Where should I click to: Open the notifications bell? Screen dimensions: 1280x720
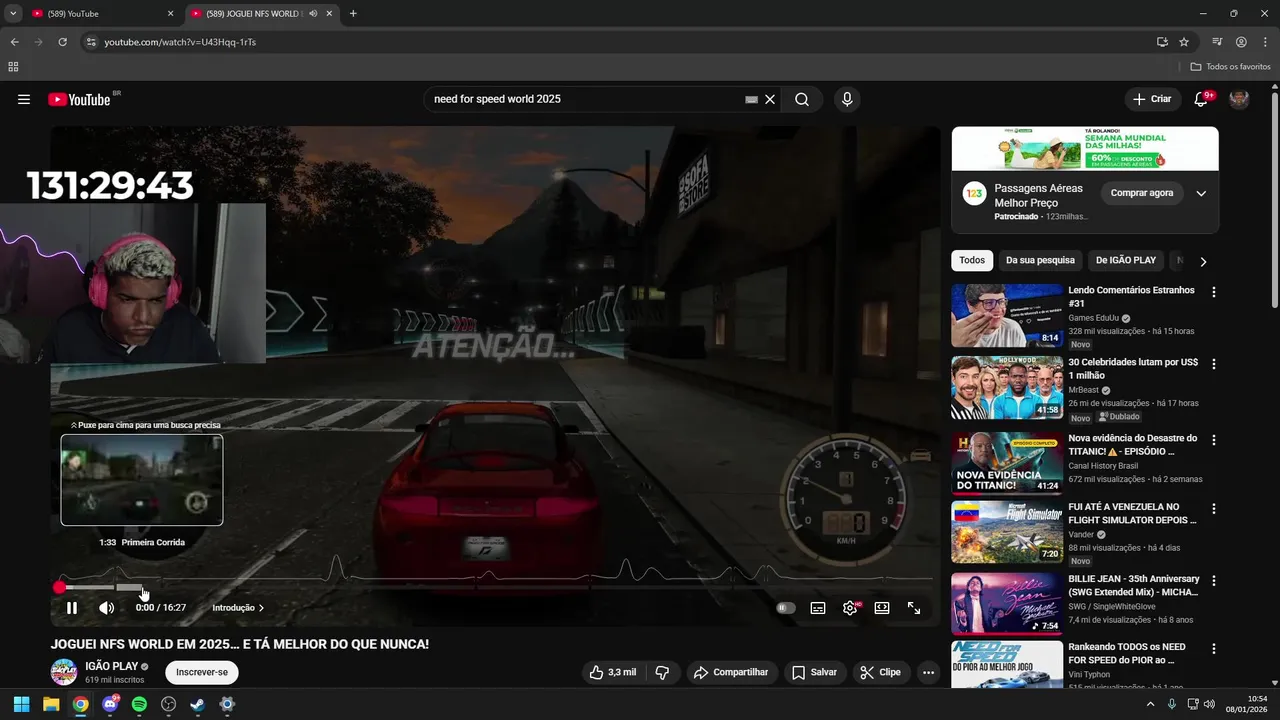click(1201, 99)
